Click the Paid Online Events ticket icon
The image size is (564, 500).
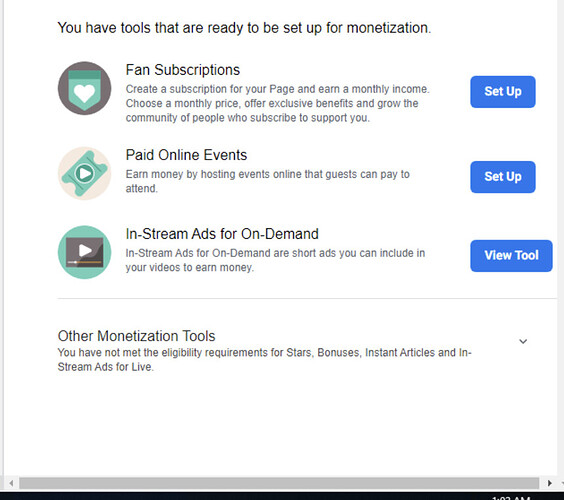click(85, 173)
